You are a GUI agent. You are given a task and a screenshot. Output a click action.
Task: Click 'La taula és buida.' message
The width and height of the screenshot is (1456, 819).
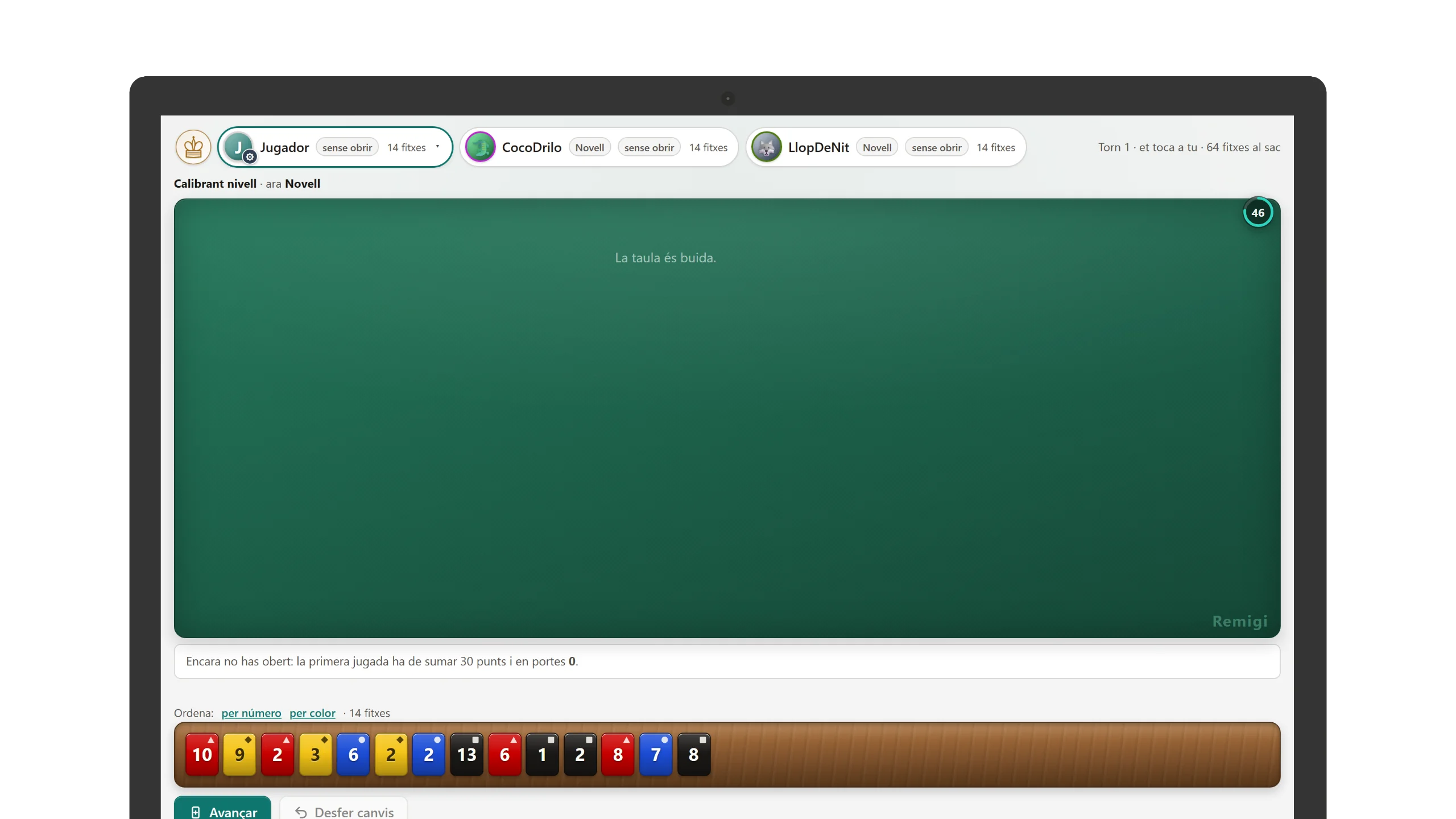[665, 258]
